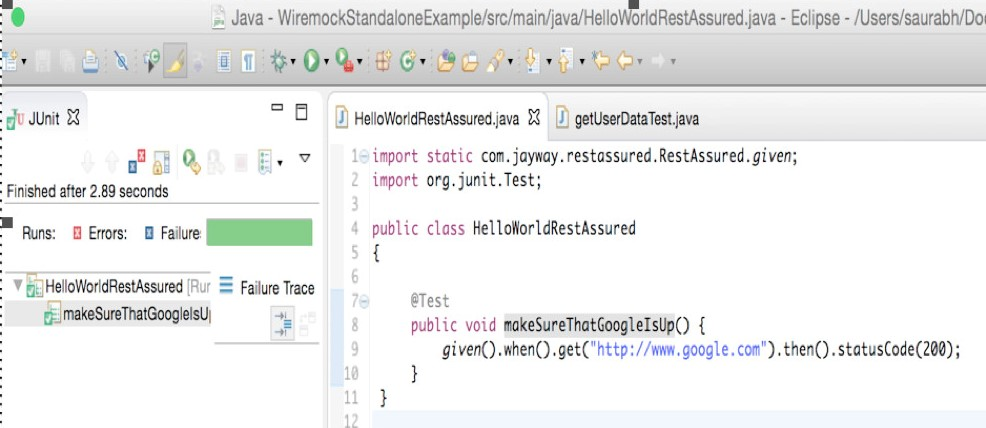The width and height of the screenshot is (986, 428).
Task: Click the Failure Trace label
Action: (277, 288)
